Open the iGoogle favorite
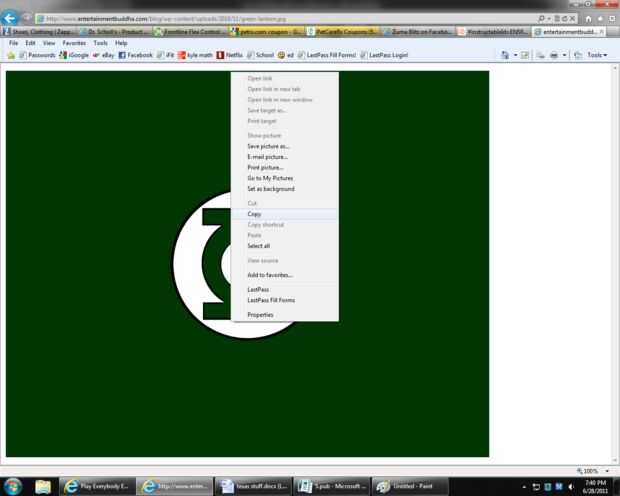This screenshot has width=620, height=496. 74,55
